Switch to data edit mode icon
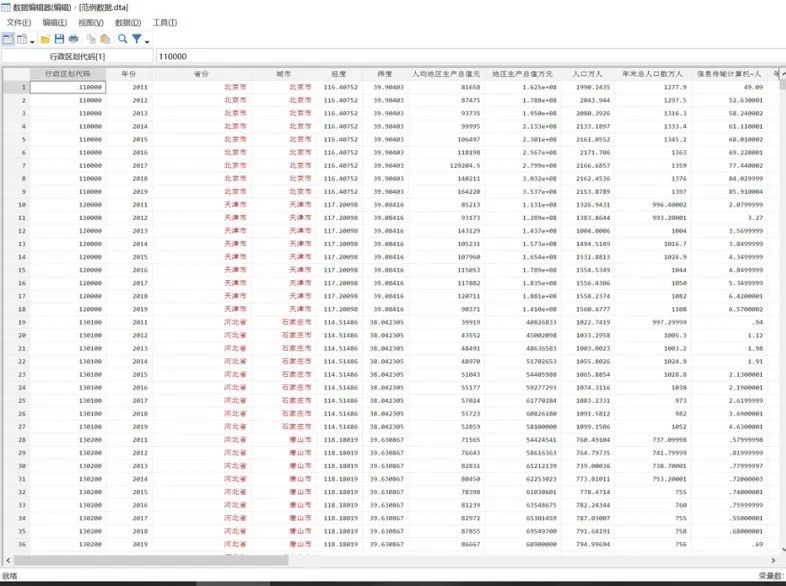 pyautogui.click(x=8, y=39)
